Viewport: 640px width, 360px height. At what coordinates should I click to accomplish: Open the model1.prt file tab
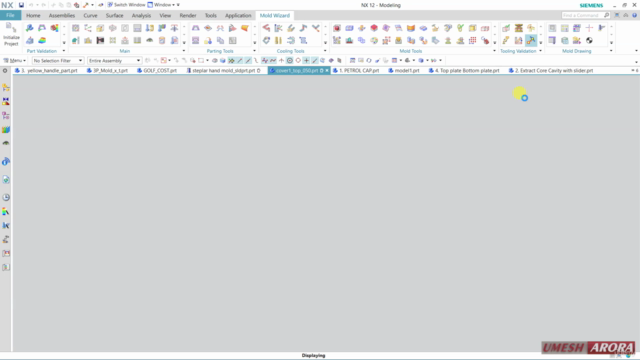[404, 71]
